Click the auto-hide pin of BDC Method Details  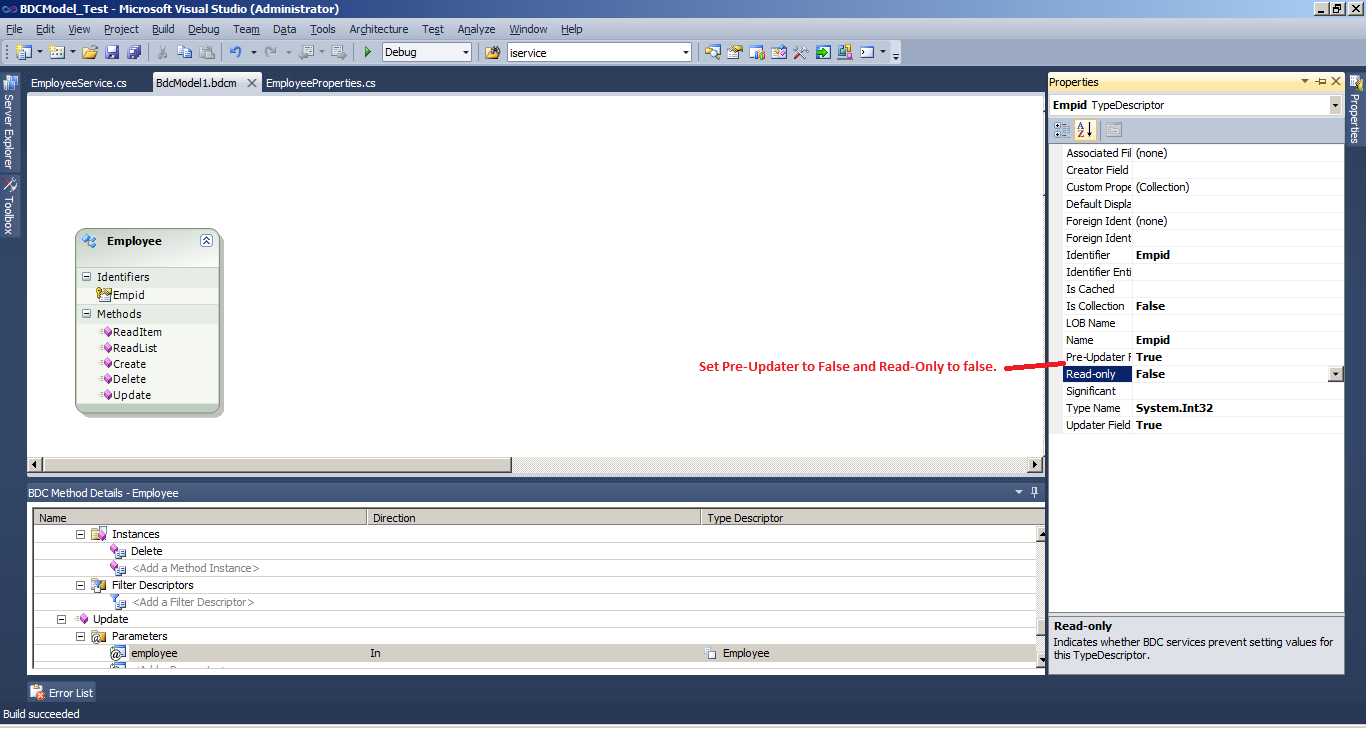pyautogui.click(x=1035, y=492)
